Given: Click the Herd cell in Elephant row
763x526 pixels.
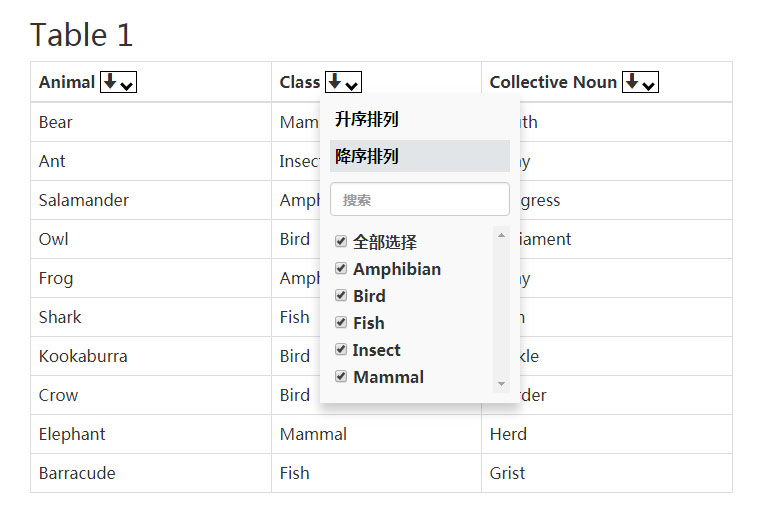Looking at the screenshot, I should pos(508,434).
